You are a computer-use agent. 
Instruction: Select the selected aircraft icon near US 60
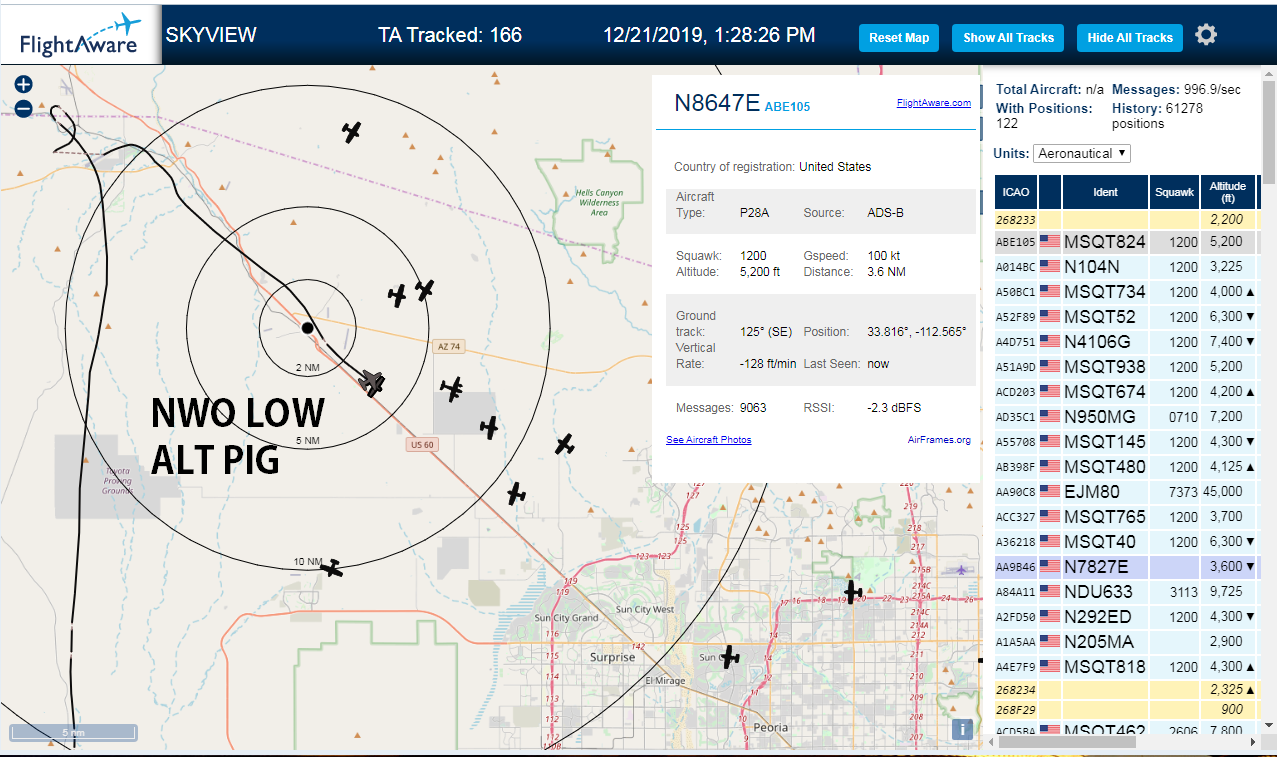[x=372, y=382]
